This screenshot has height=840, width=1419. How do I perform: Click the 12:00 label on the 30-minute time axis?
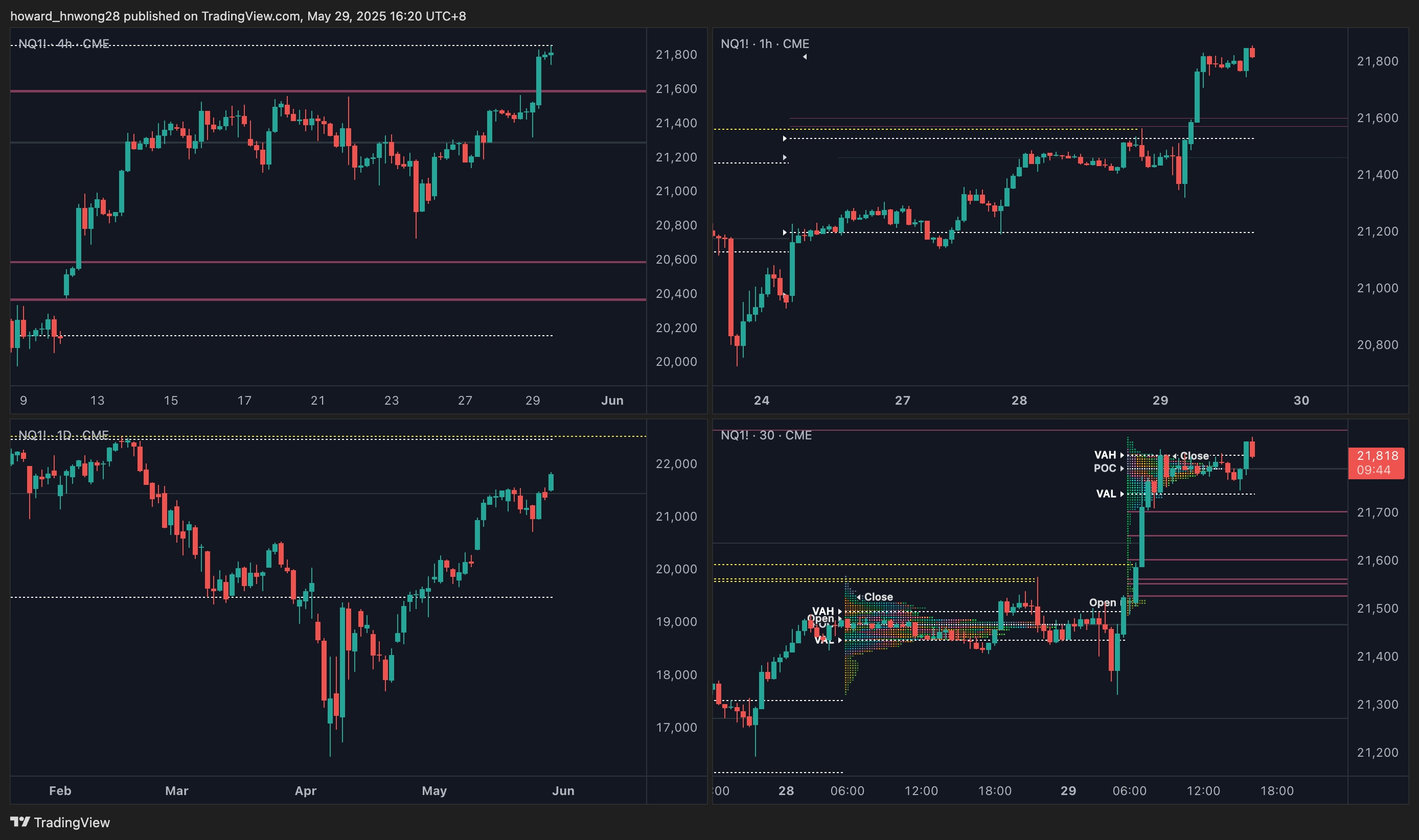[x=921, y=791]
